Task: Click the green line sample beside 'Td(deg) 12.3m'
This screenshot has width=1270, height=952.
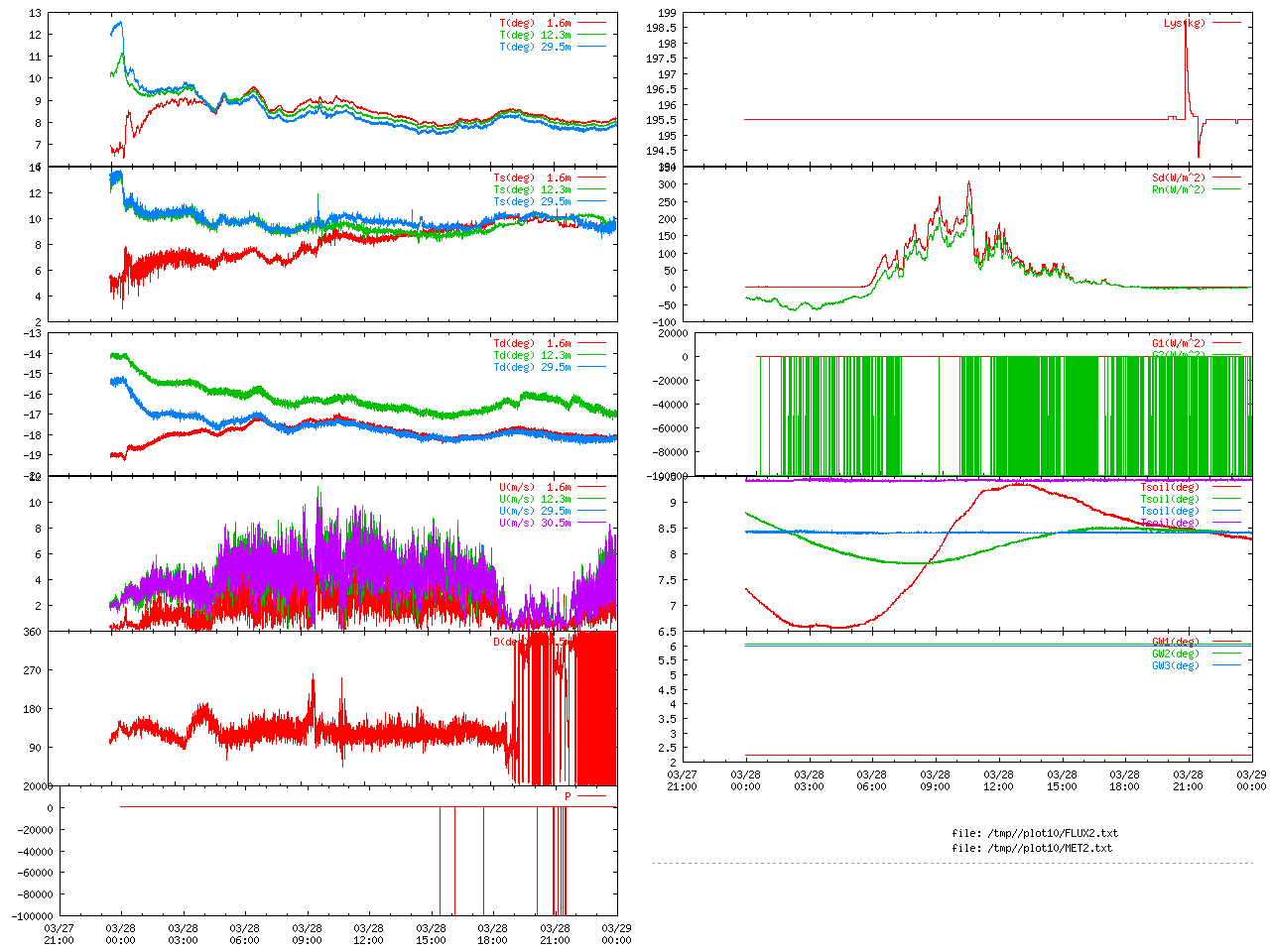Action: [592, 355]
